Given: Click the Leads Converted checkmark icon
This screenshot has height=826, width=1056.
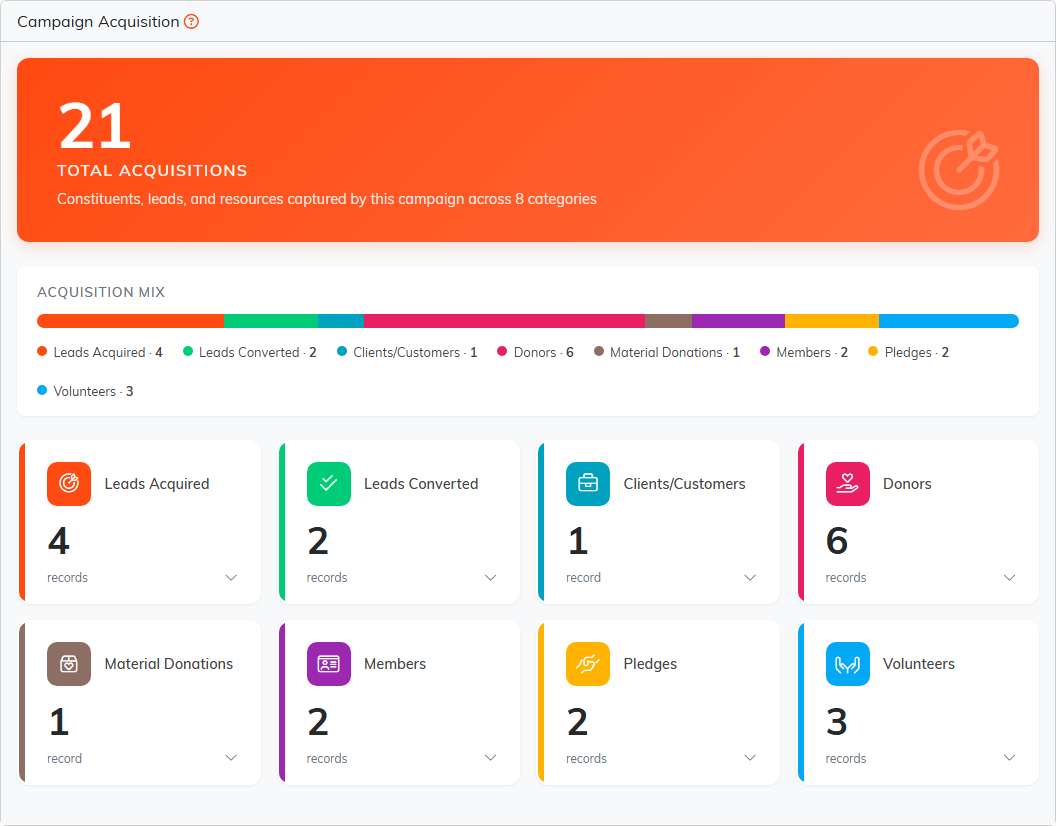Looking at the screenshot, I should pyautogui.click(x=329, y=484).
